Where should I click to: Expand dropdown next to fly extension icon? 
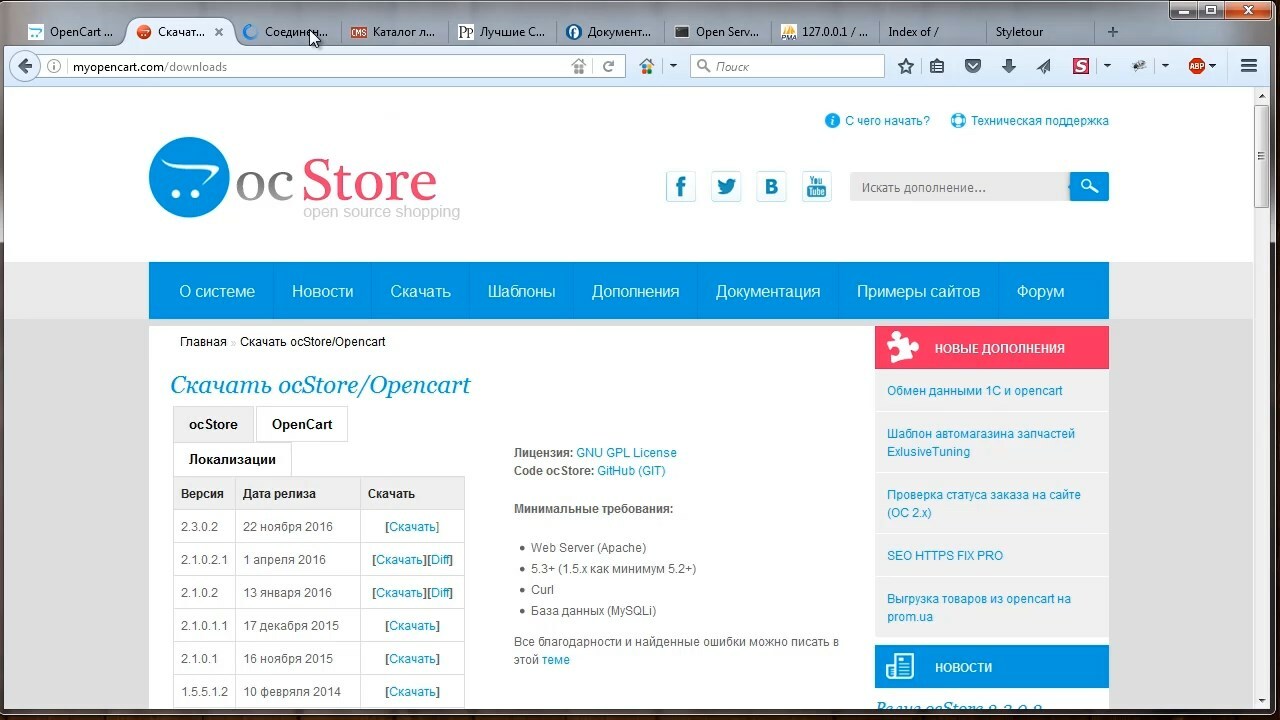point(1165,67)
